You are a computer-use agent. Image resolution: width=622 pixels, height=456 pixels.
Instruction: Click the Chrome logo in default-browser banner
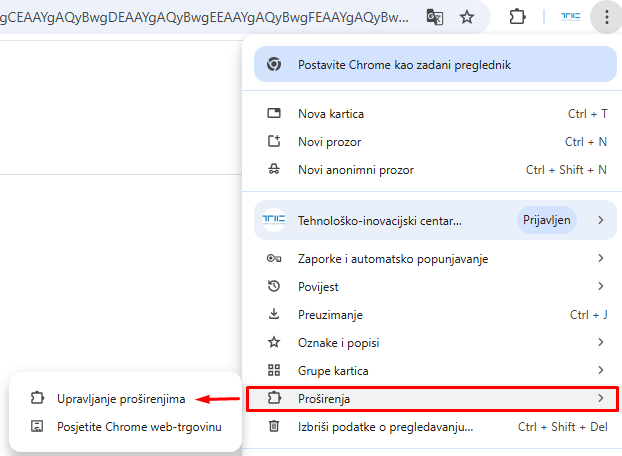[274, 65]
